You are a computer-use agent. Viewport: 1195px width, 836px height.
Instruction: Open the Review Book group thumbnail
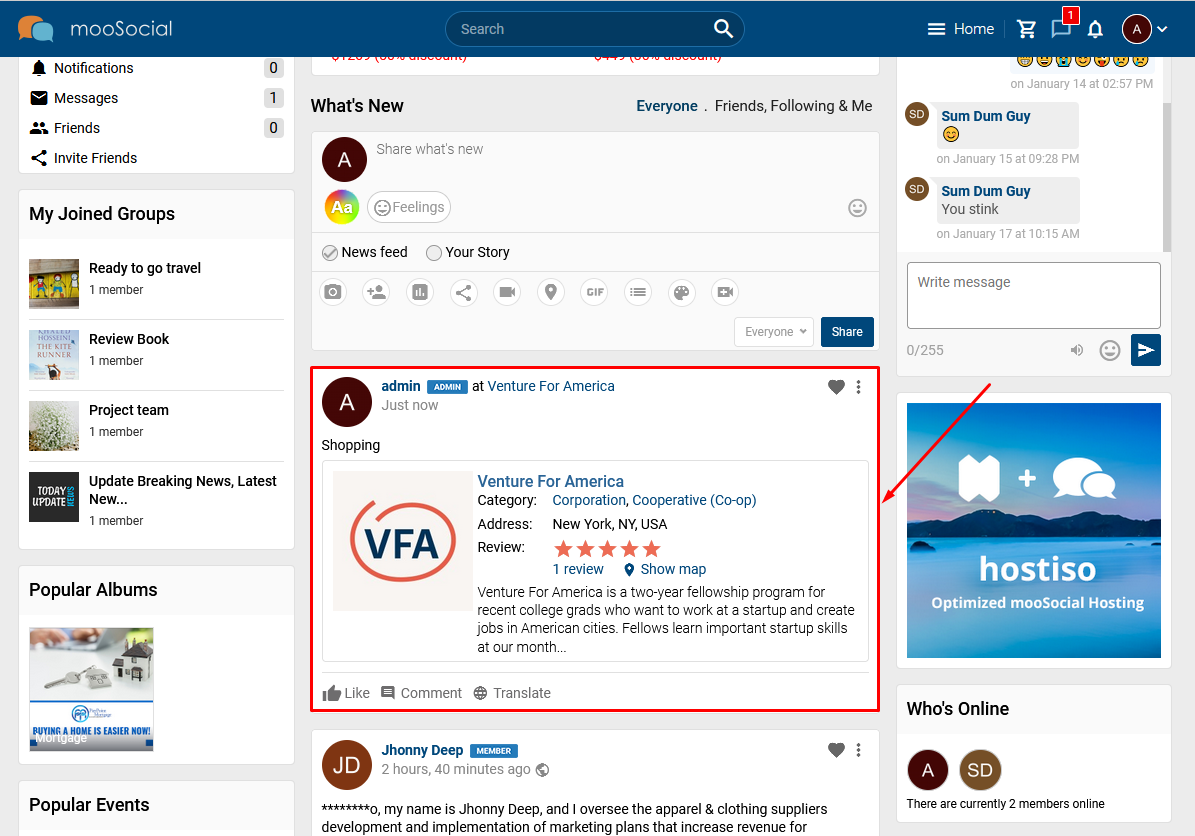[54, 354]
